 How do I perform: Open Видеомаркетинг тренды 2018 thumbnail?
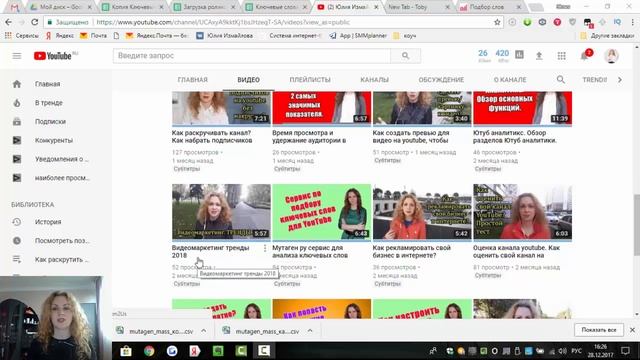pyautogui.click(x=221, y=212)
